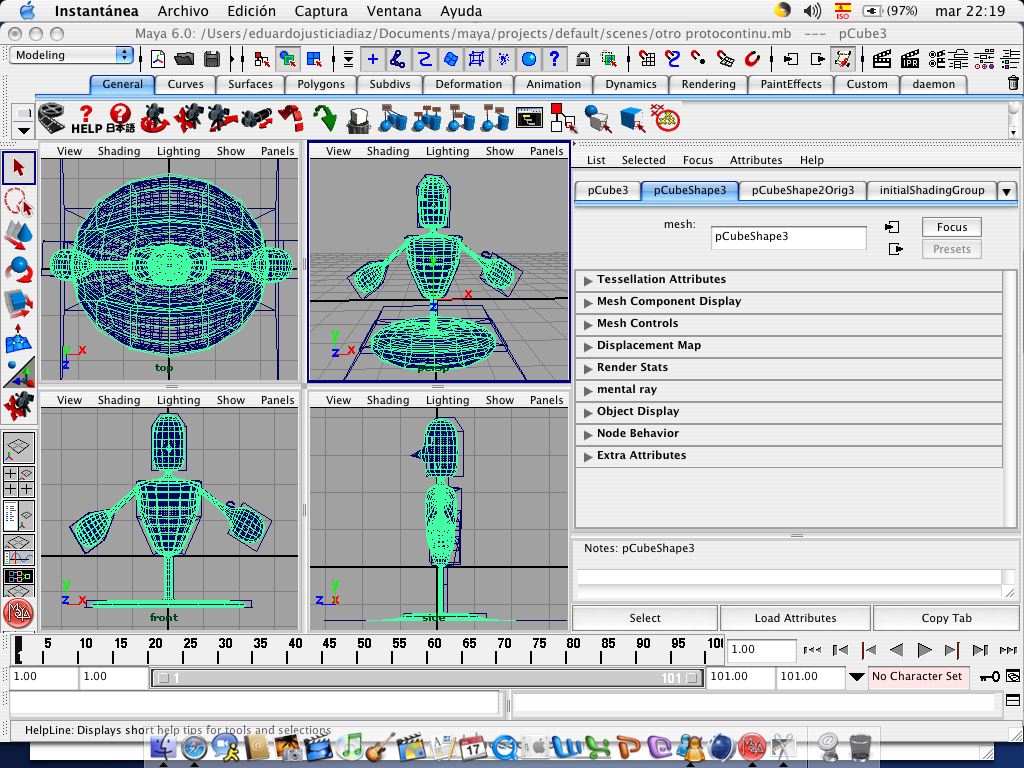
Task: Click the playback range slider bar
Action: tap(427, 678)
